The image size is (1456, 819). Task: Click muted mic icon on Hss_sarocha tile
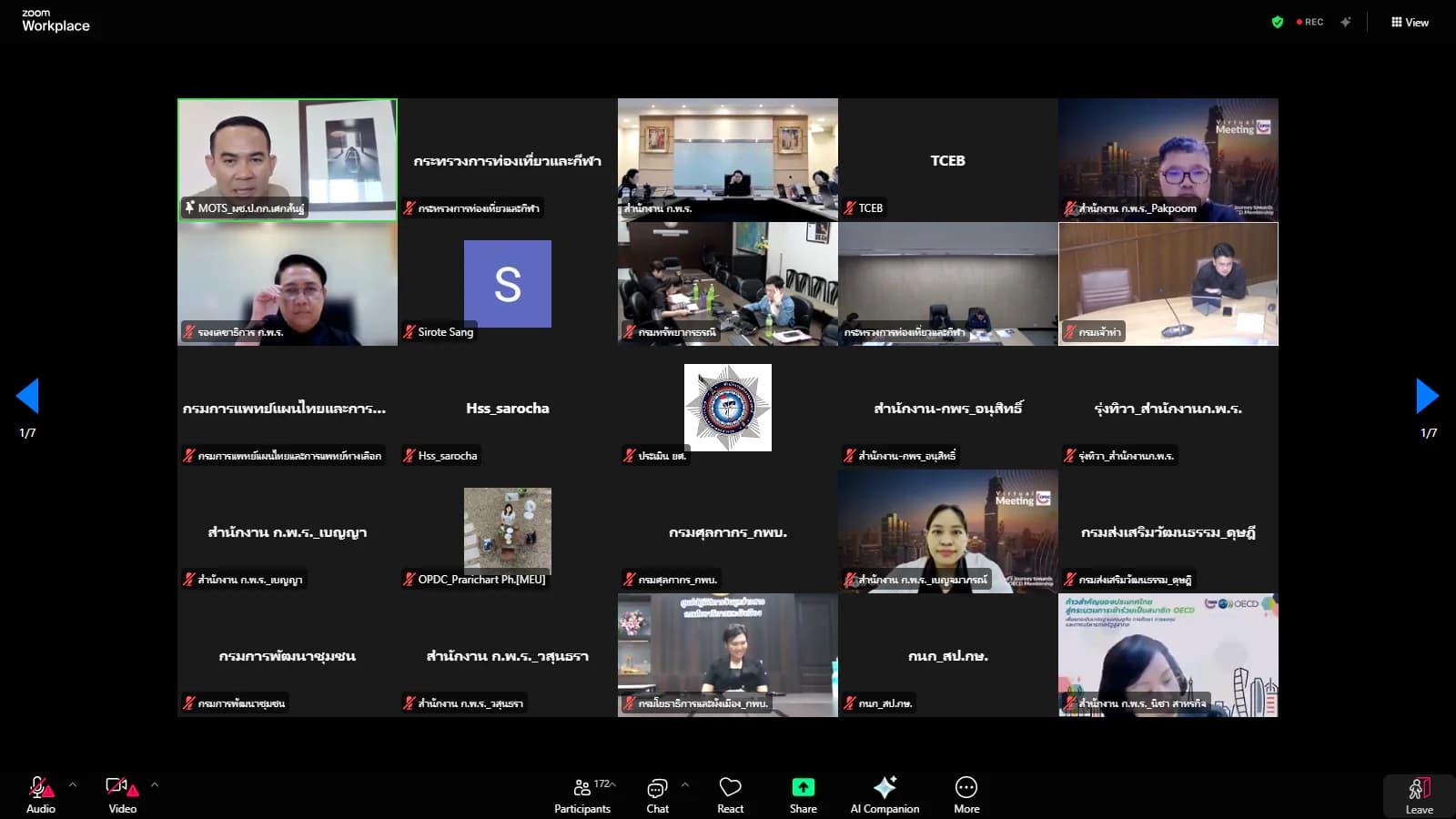pos(409,455)
